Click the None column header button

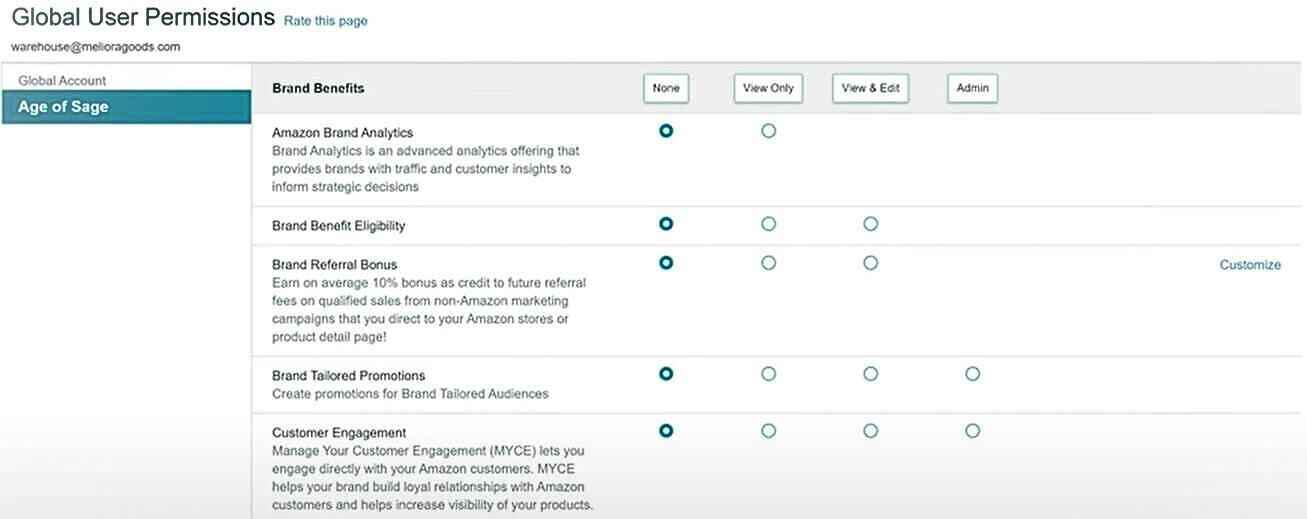click(666, 88)
